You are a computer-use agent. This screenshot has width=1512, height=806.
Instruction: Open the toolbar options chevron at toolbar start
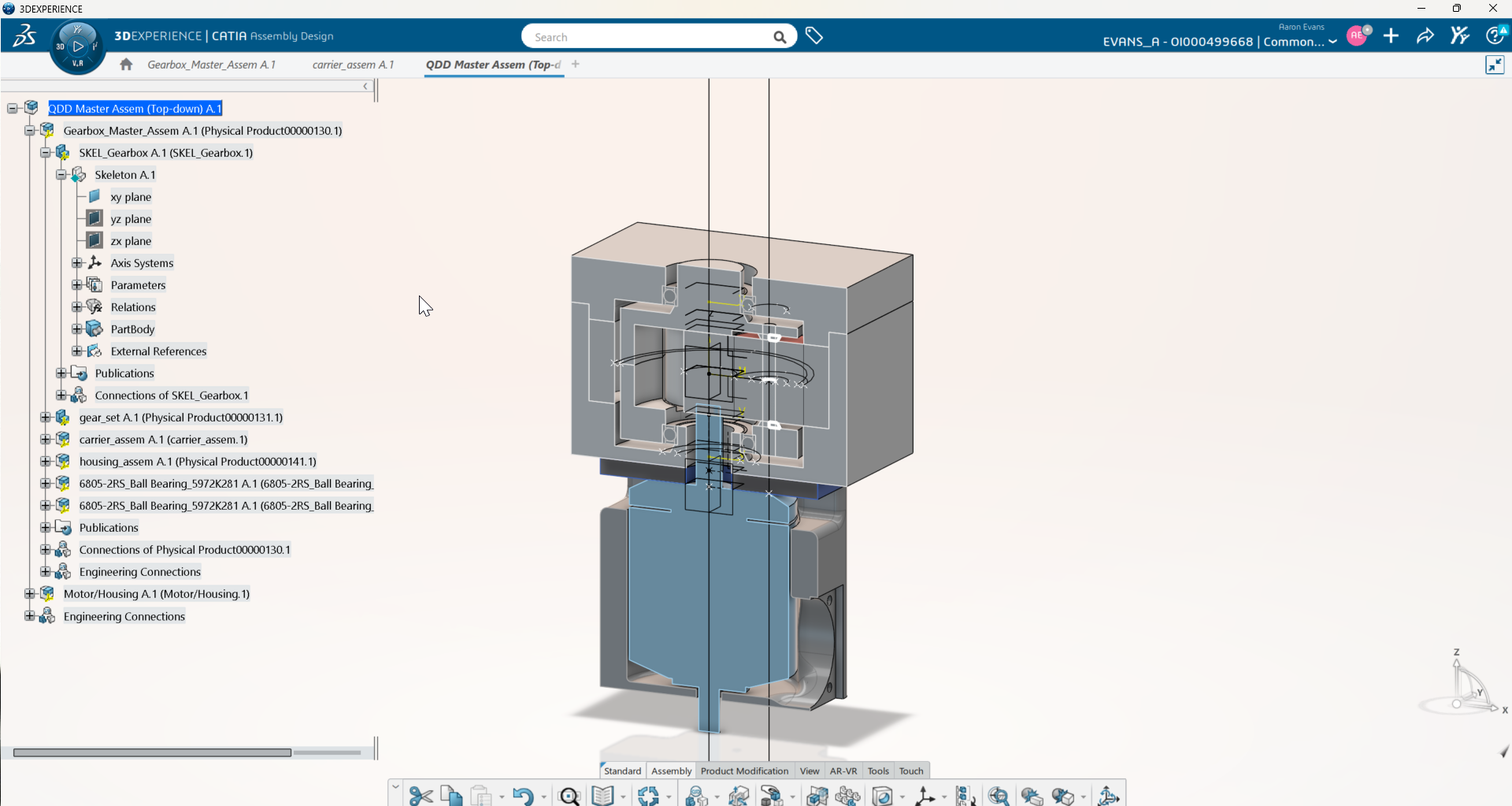[x=395, y=787]
